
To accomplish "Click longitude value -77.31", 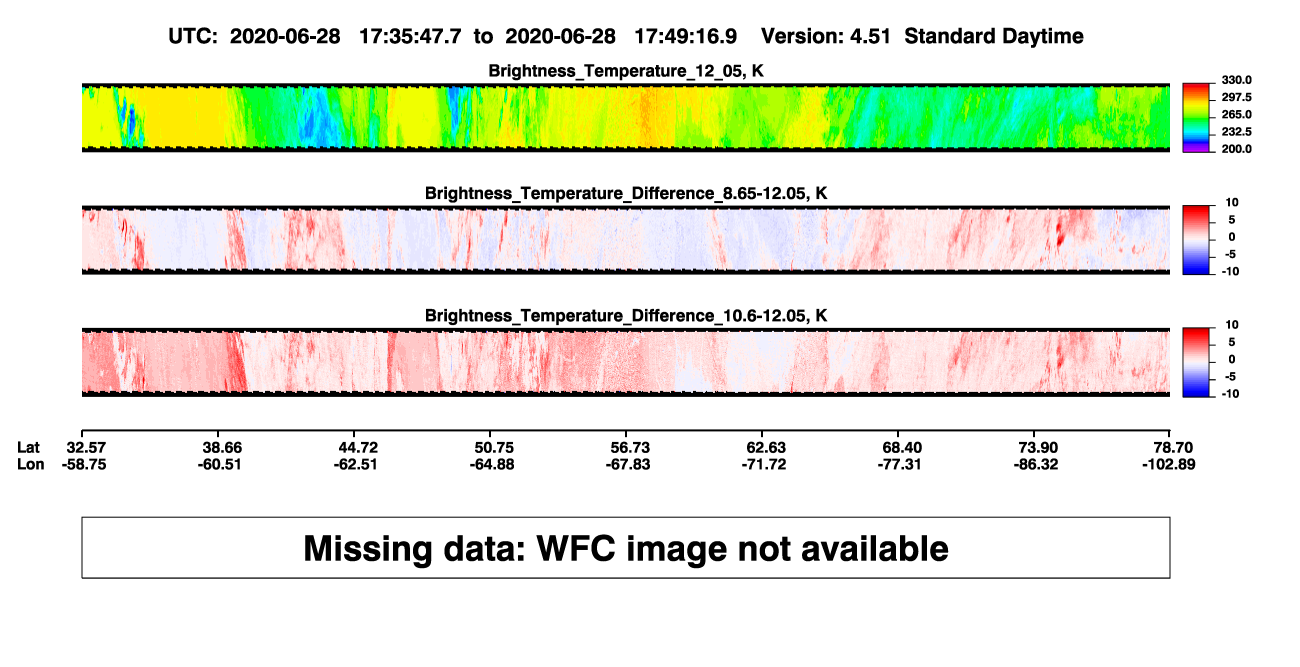I will pyautogui.click(x=901, y=463).
